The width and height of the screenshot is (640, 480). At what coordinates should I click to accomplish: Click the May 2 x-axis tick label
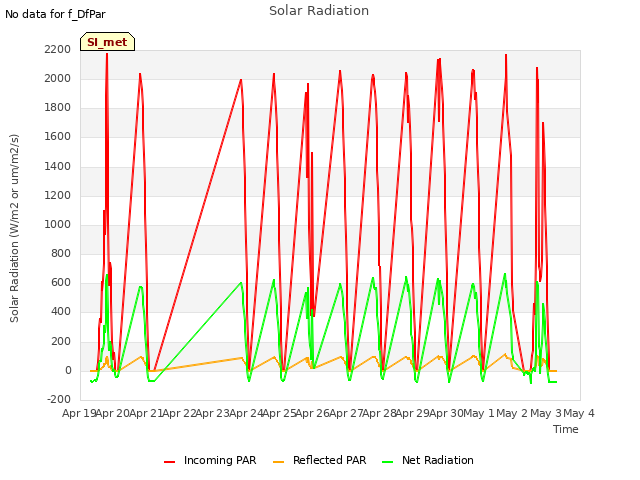point(512,413)
